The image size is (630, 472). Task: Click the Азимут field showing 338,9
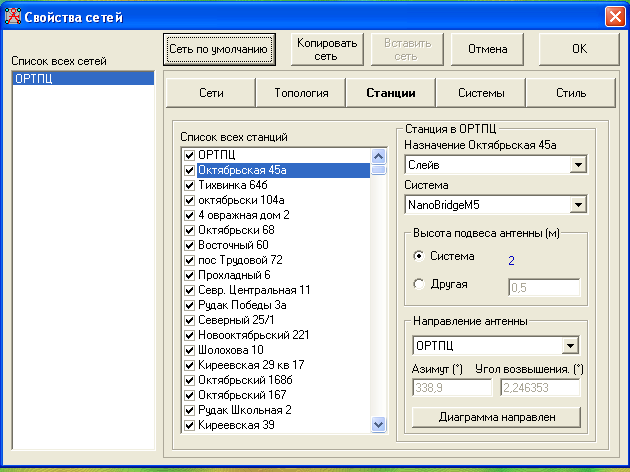click(x=452, y=388)
